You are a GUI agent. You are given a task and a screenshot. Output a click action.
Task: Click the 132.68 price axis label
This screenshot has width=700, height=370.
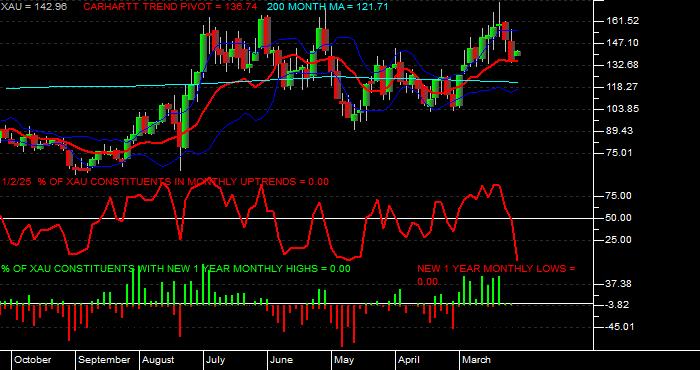tap(622, 65)
